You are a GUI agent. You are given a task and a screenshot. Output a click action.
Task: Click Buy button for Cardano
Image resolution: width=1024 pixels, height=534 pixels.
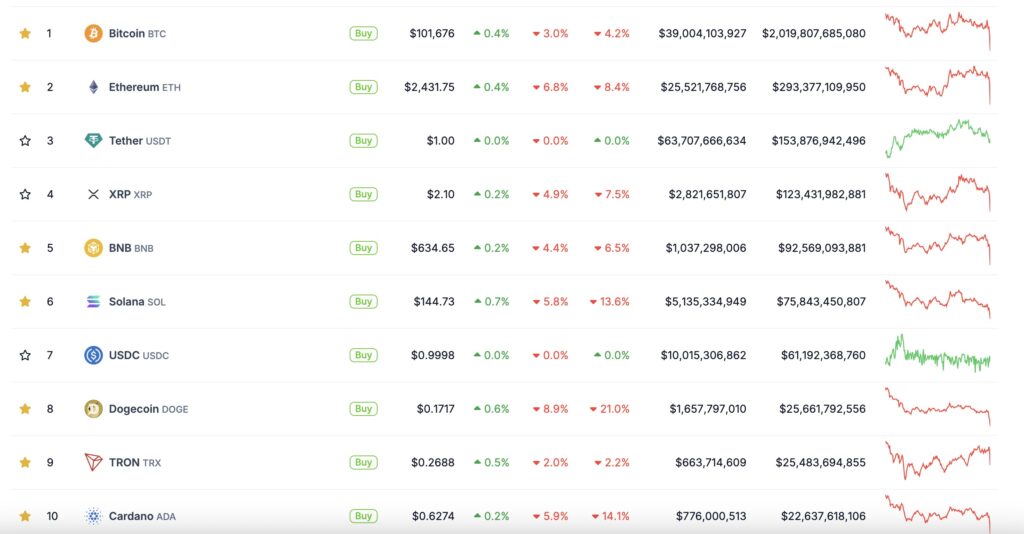coord(363,516)
